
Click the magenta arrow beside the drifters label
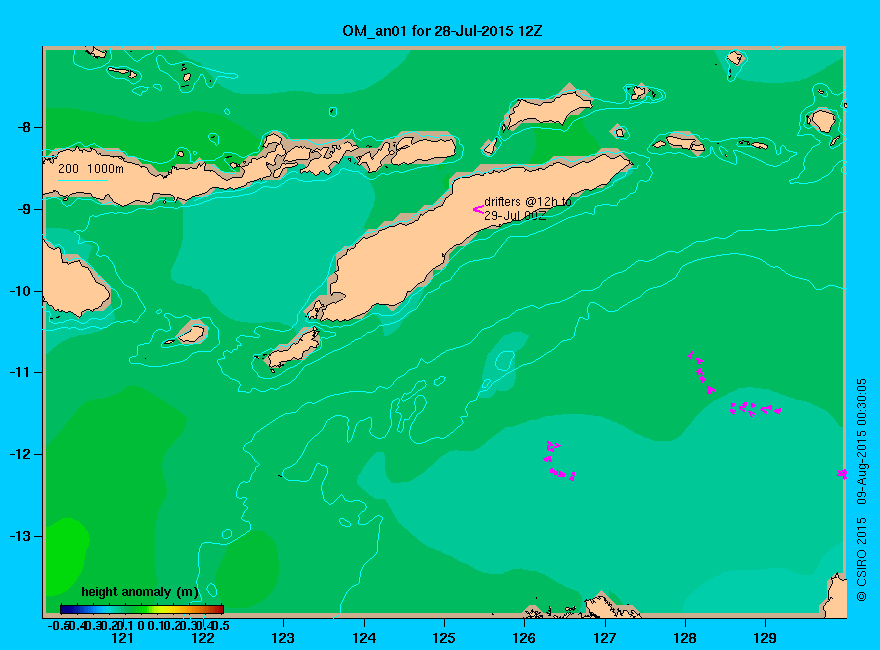(478, 209)
